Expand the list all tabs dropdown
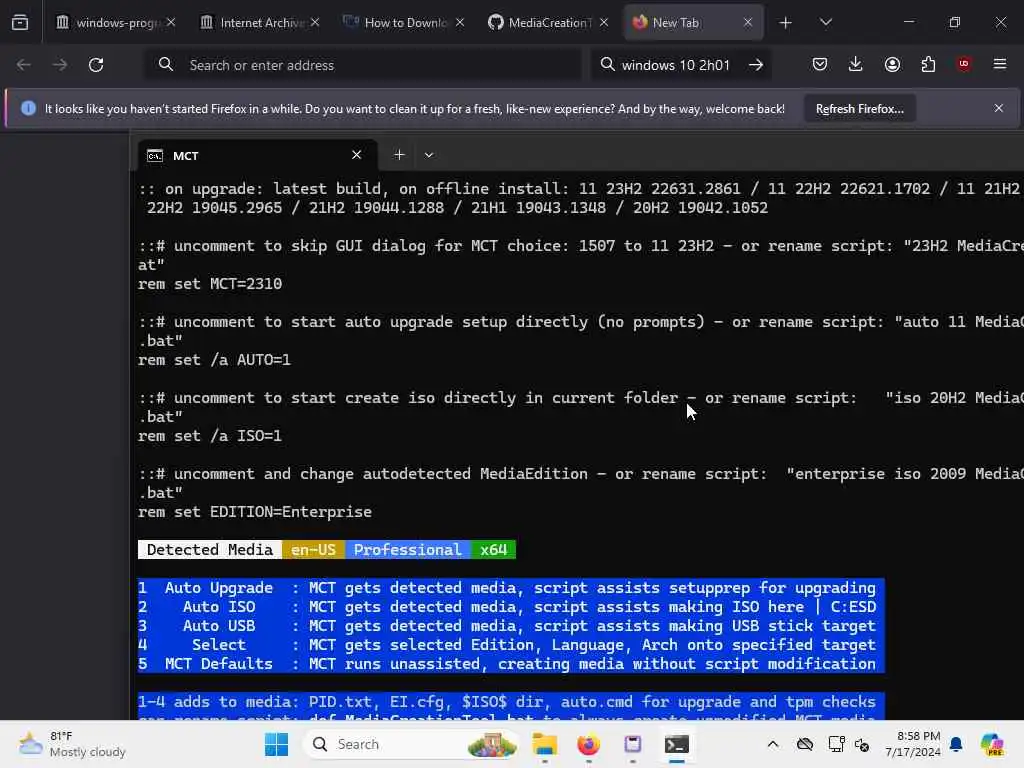Image resolution: width=1024 pixels, height=768 pixels. click(x=825, y=23)
